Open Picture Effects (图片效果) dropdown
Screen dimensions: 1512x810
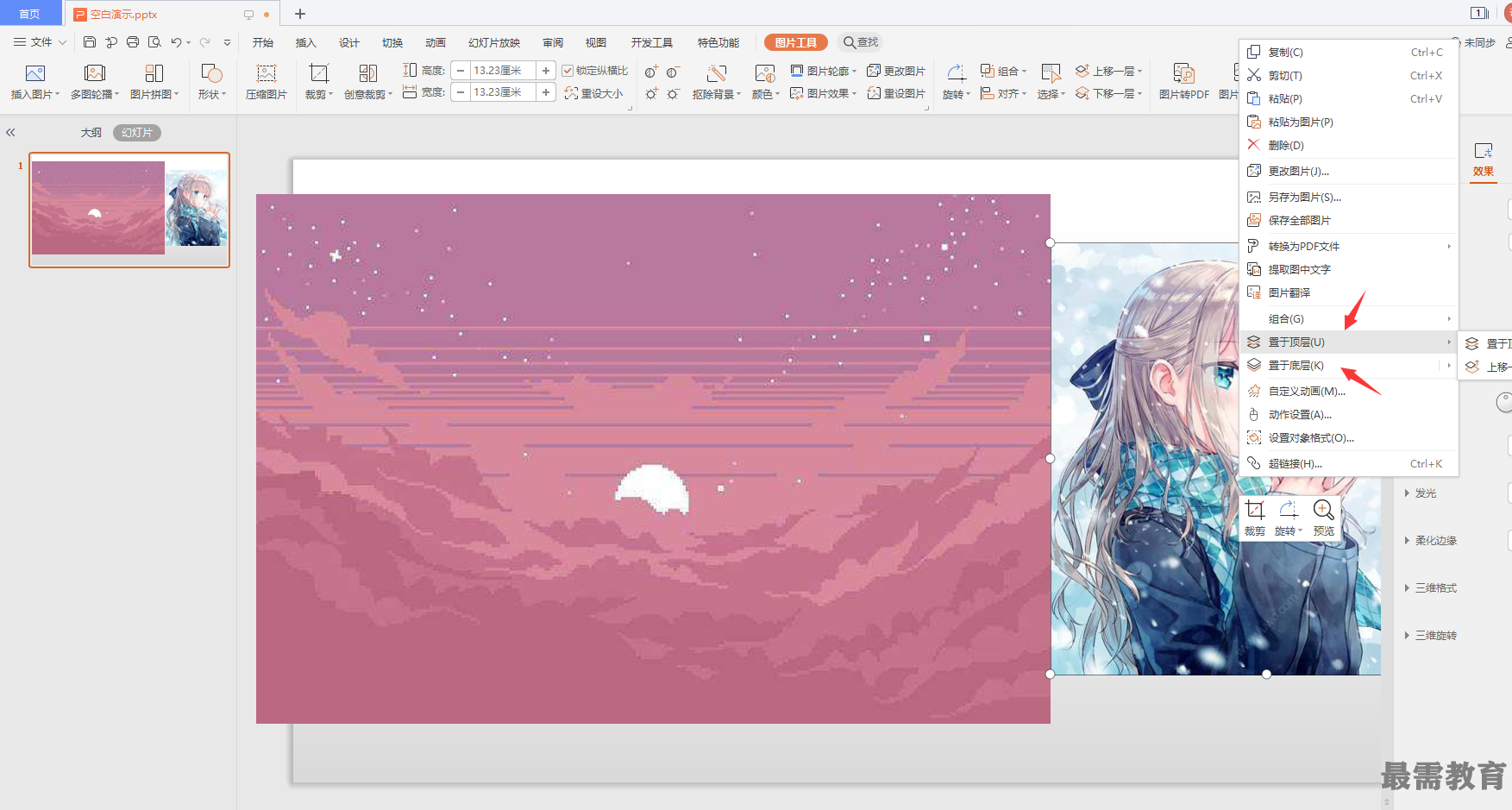pyautogui.click(x=824, y=93)
